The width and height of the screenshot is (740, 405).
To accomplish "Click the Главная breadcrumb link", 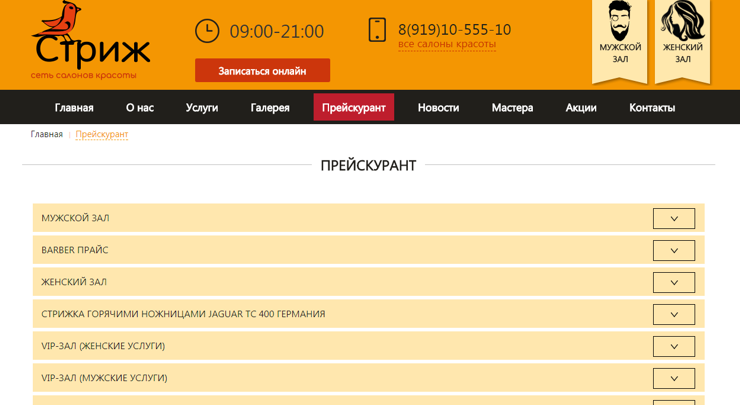I will [x=47, y=134].
